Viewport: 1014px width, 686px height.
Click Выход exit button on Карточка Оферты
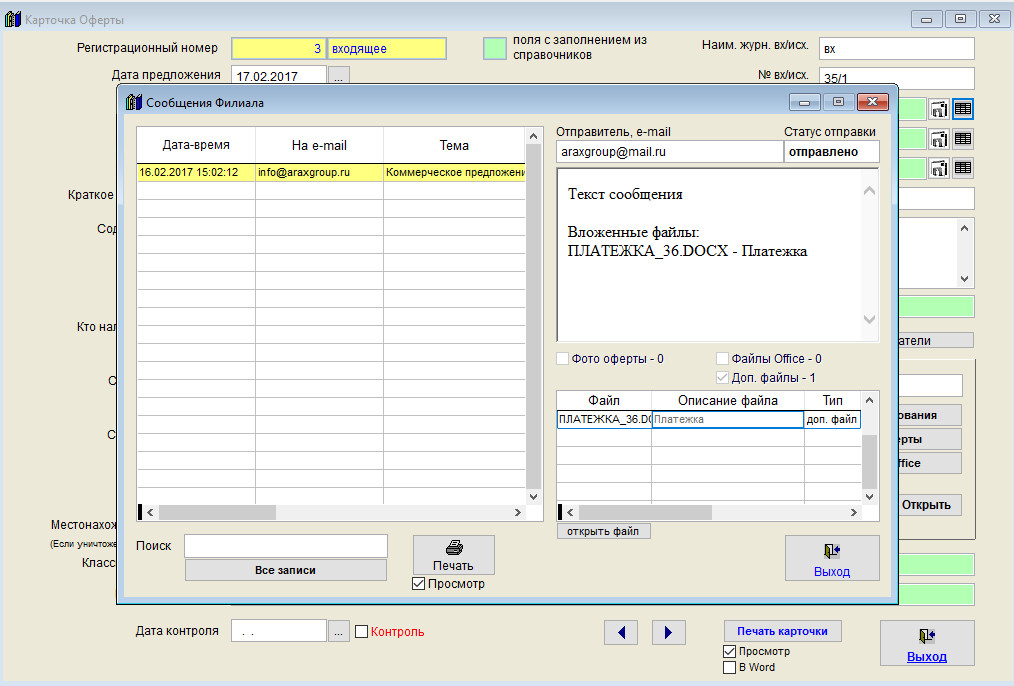point(926,643)
